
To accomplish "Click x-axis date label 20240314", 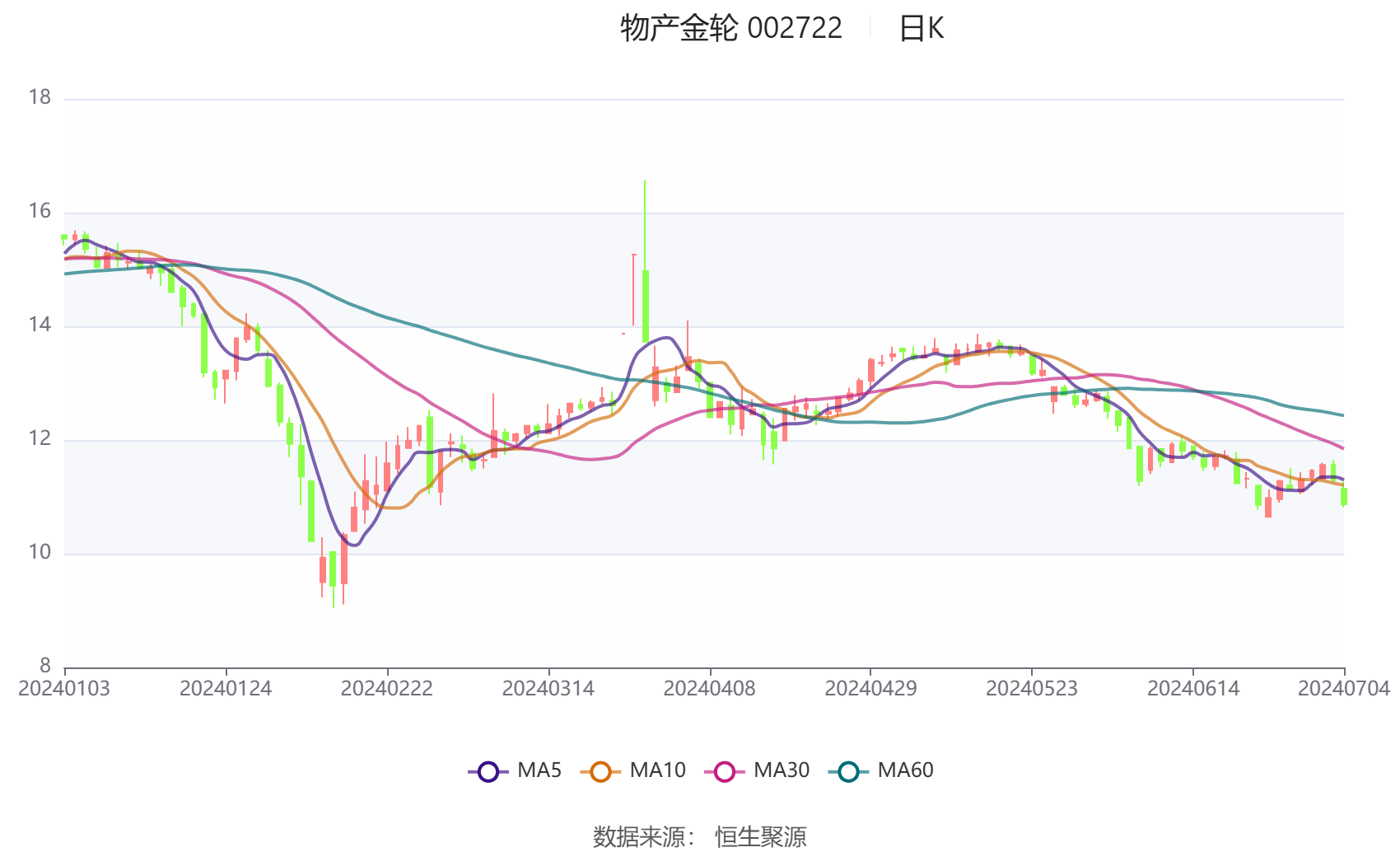I will pyautogui.click(x=548, y=689).
